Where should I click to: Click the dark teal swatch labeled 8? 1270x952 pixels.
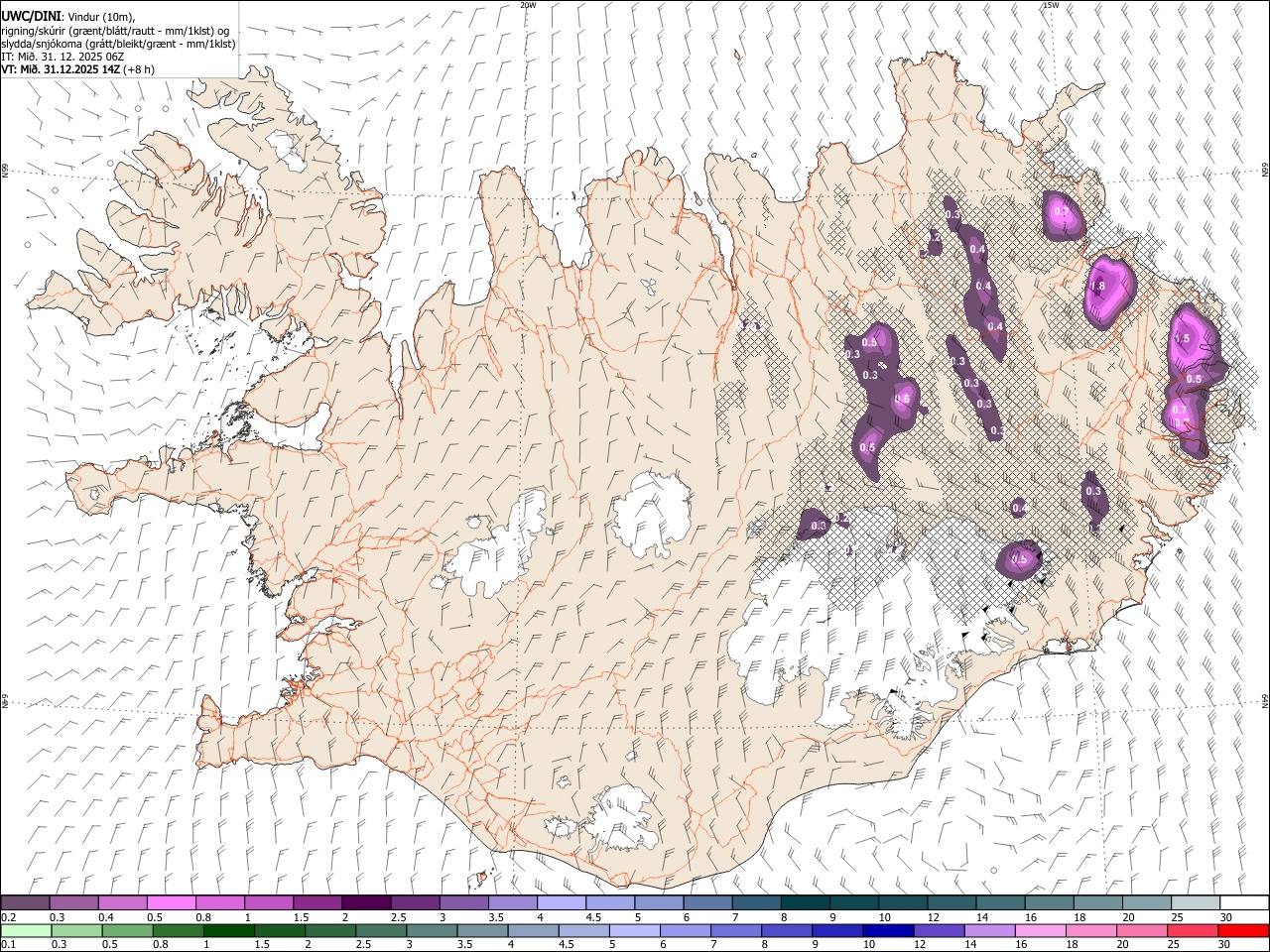[805, 902]
